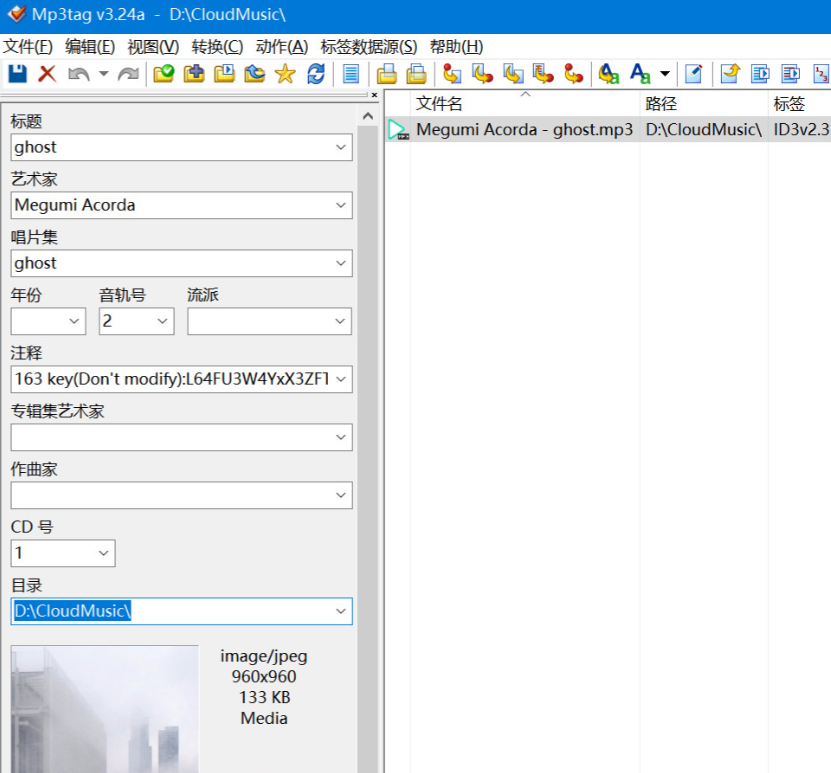Sort by 文件名 column header

(x=525, y=103)
